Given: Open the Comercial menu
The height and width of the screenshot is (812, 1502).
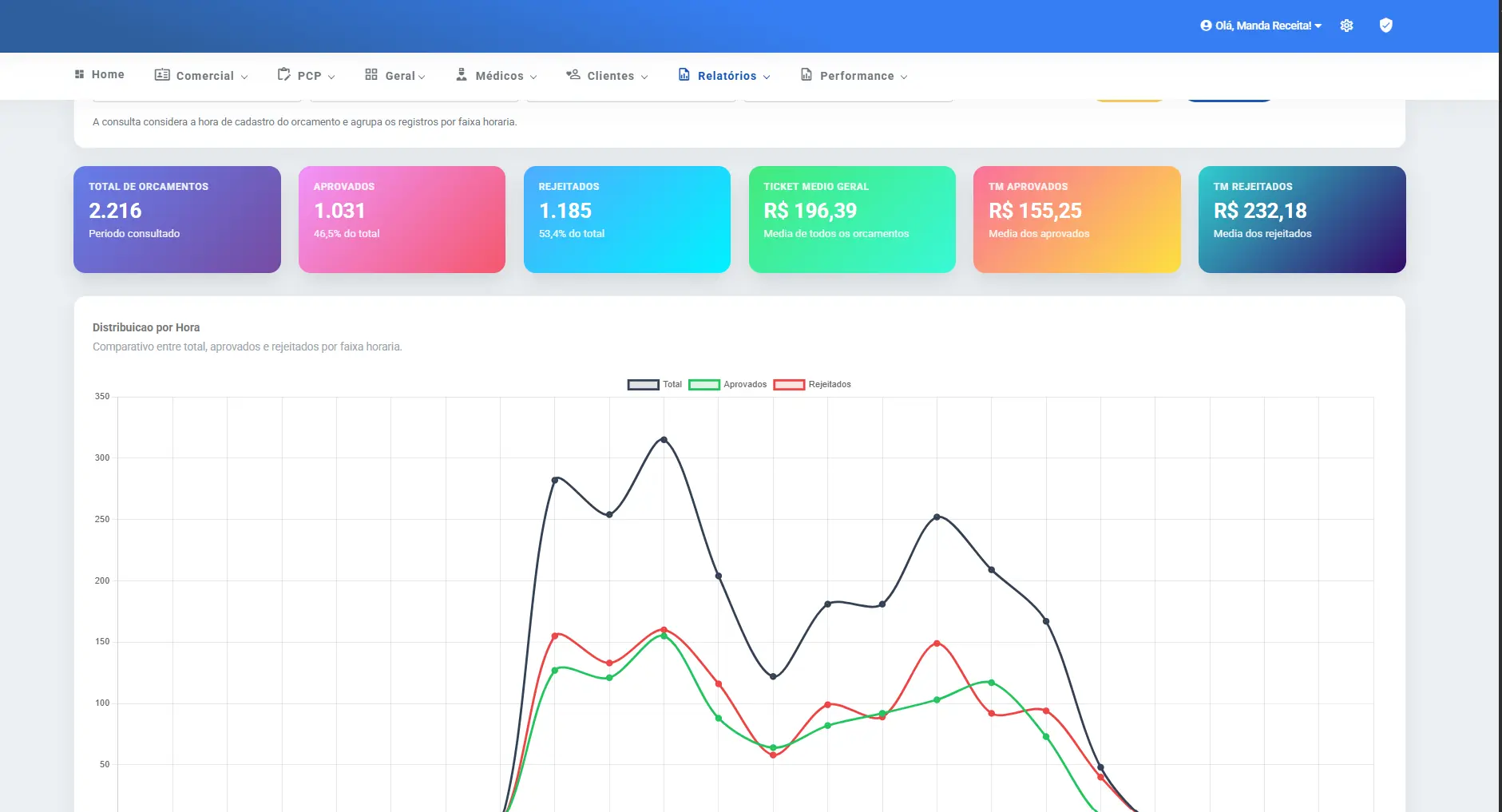Looking at the screenshot, I should 201,75.
